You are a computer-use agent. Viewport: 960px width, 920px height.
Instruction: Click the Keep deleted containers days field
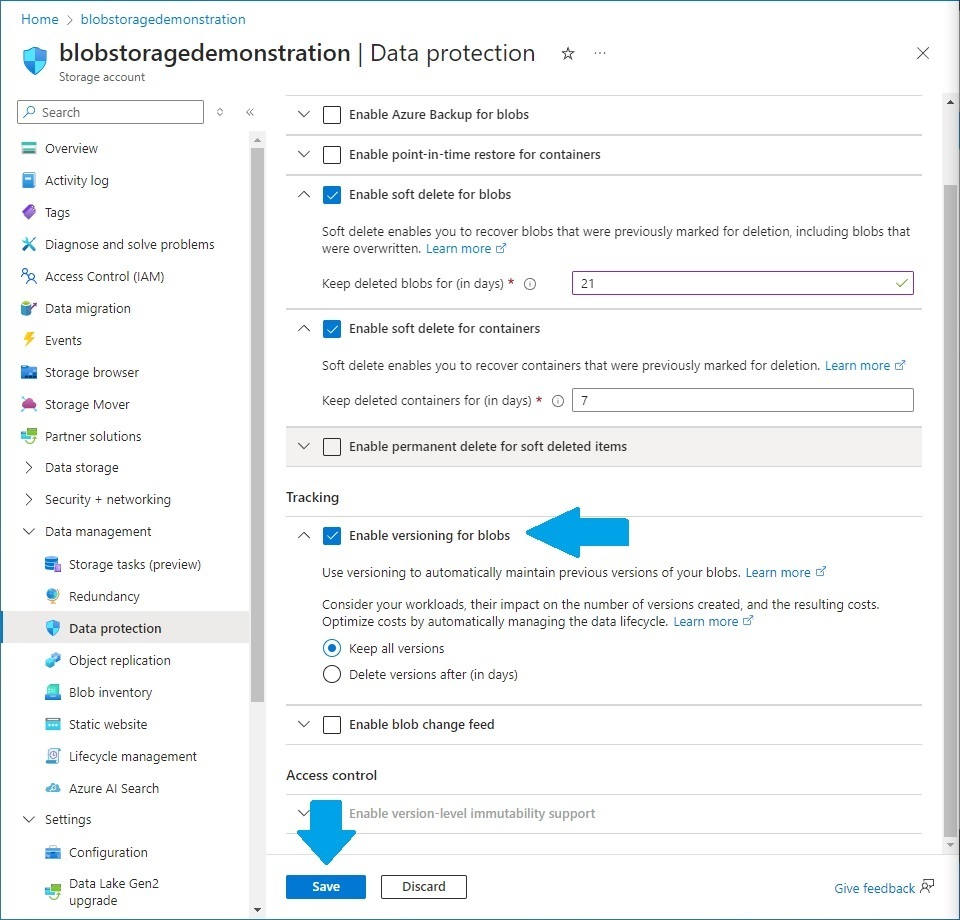[x=743, y=400]
